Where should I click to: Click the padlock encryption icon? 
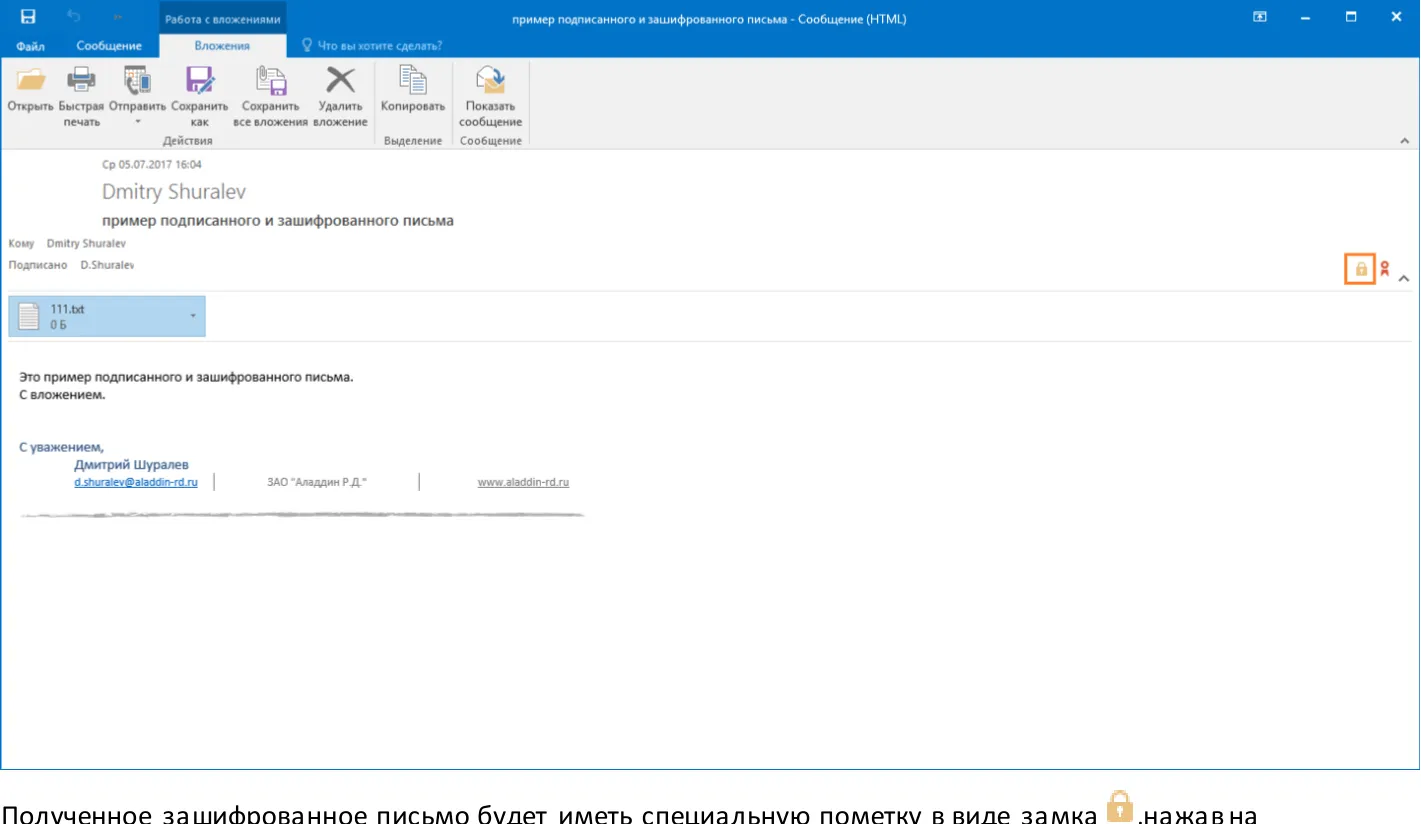(x=1360, y=269)
